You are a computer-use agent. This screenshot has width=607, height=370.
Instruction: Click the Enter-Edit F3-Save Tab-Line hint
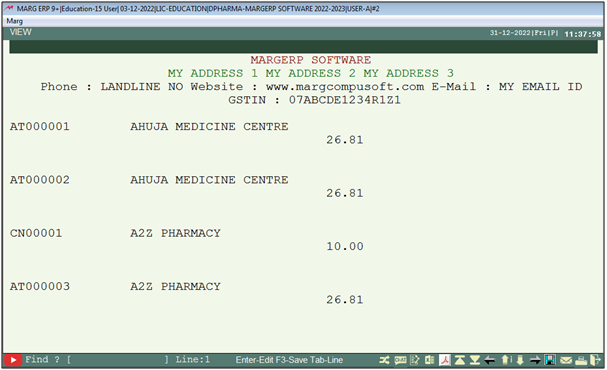[x=289, y=360]
